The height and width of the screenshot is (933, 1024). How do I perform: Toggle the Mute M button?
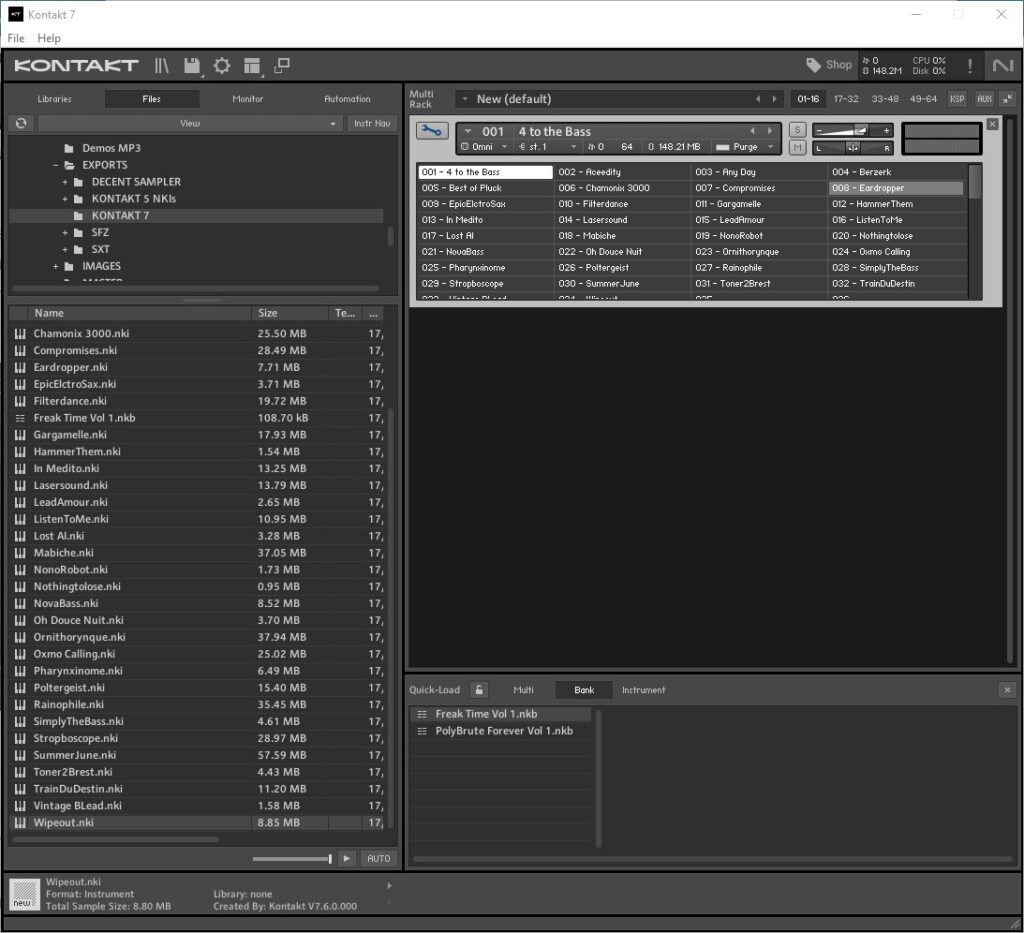point(797,148)
